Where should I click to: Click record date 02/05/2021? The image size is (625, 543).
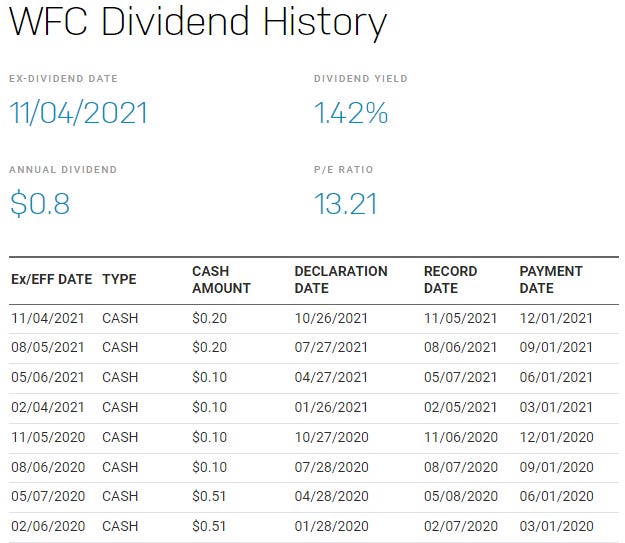pyautogui.click(x=460, y=407)
